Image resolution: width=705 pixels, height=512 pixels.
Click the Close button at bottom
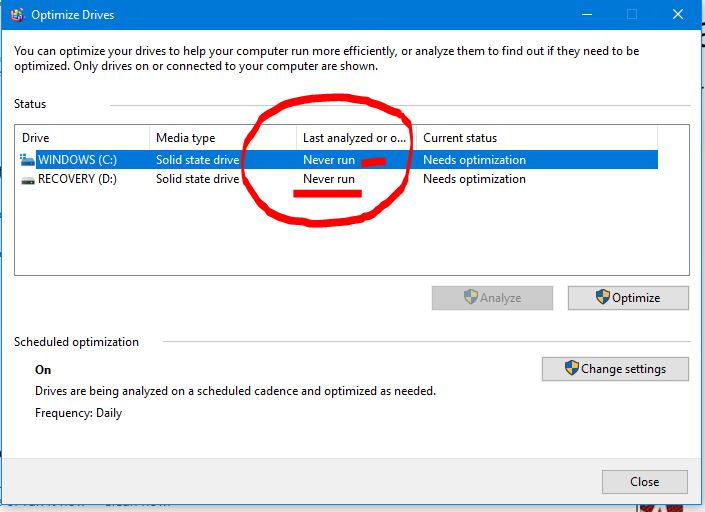point(645,482)
